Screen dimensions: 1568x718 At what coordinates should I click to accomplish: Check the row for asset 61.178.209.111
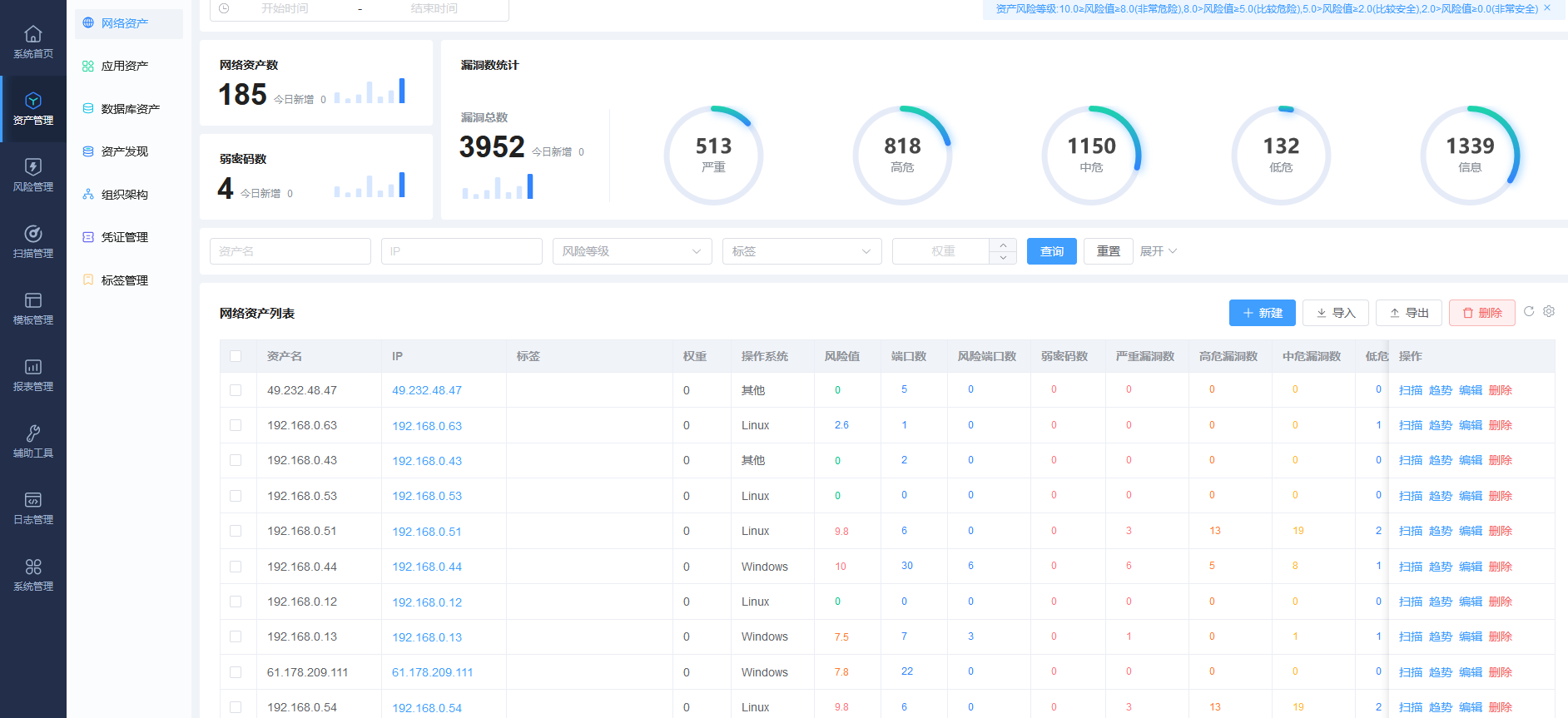236,672
